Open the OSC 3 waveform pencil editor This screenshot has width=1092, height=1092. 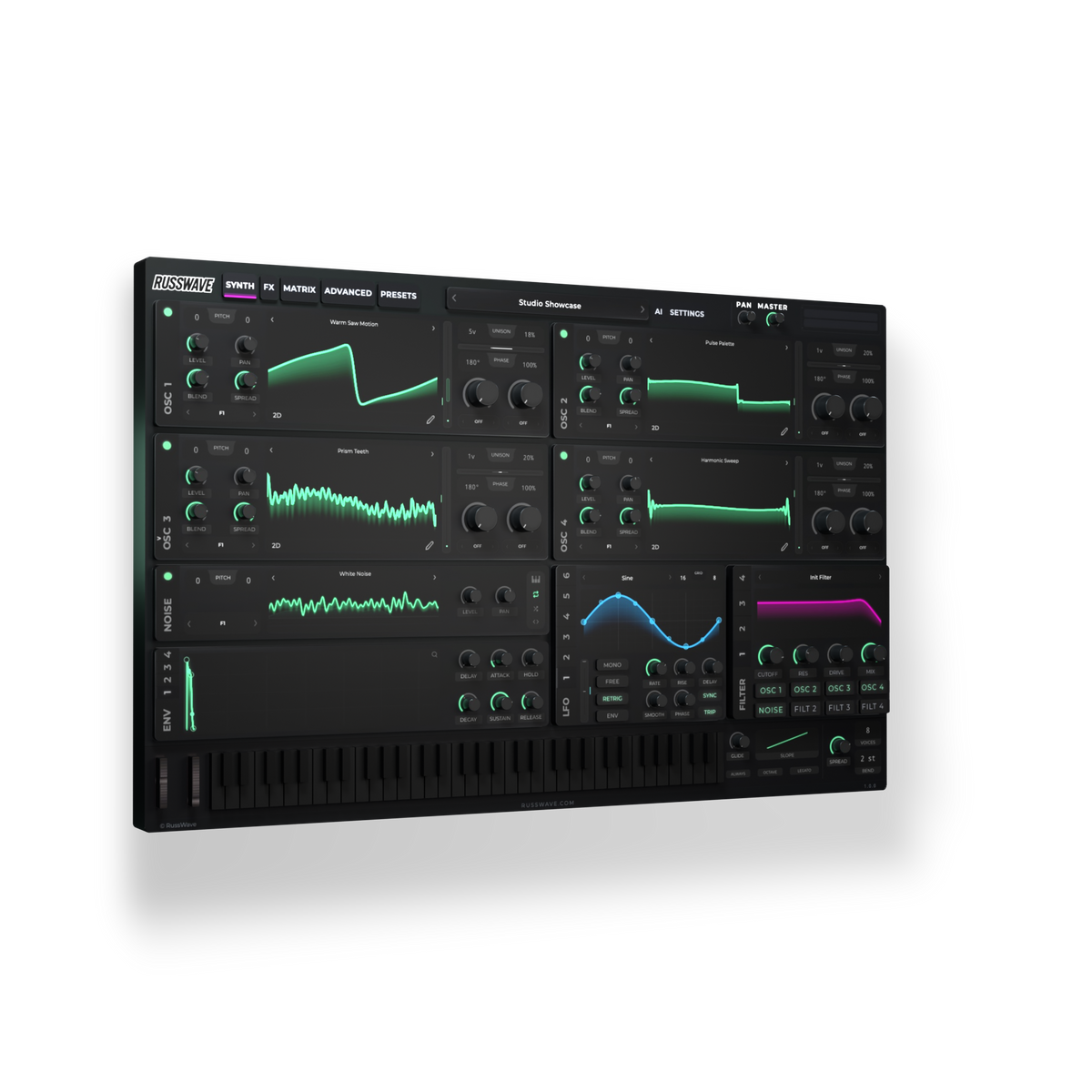click(x=430, y=545)
